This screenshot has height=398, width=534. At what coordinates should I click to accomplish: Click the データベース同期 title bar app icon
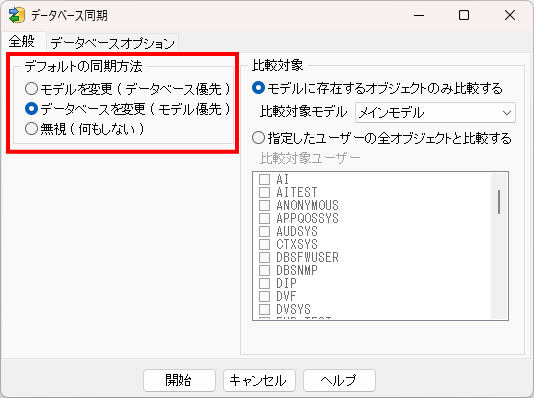pos(16,15)
